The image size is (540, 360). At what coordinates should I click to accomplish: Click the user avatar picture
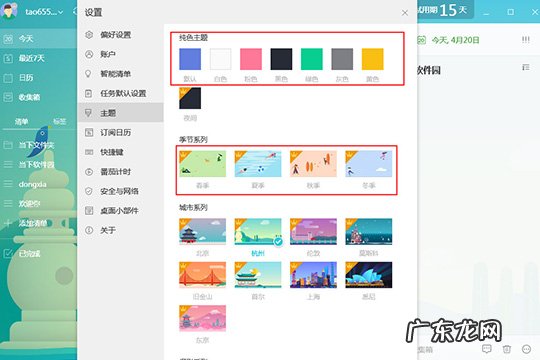(x=10, y=10)
